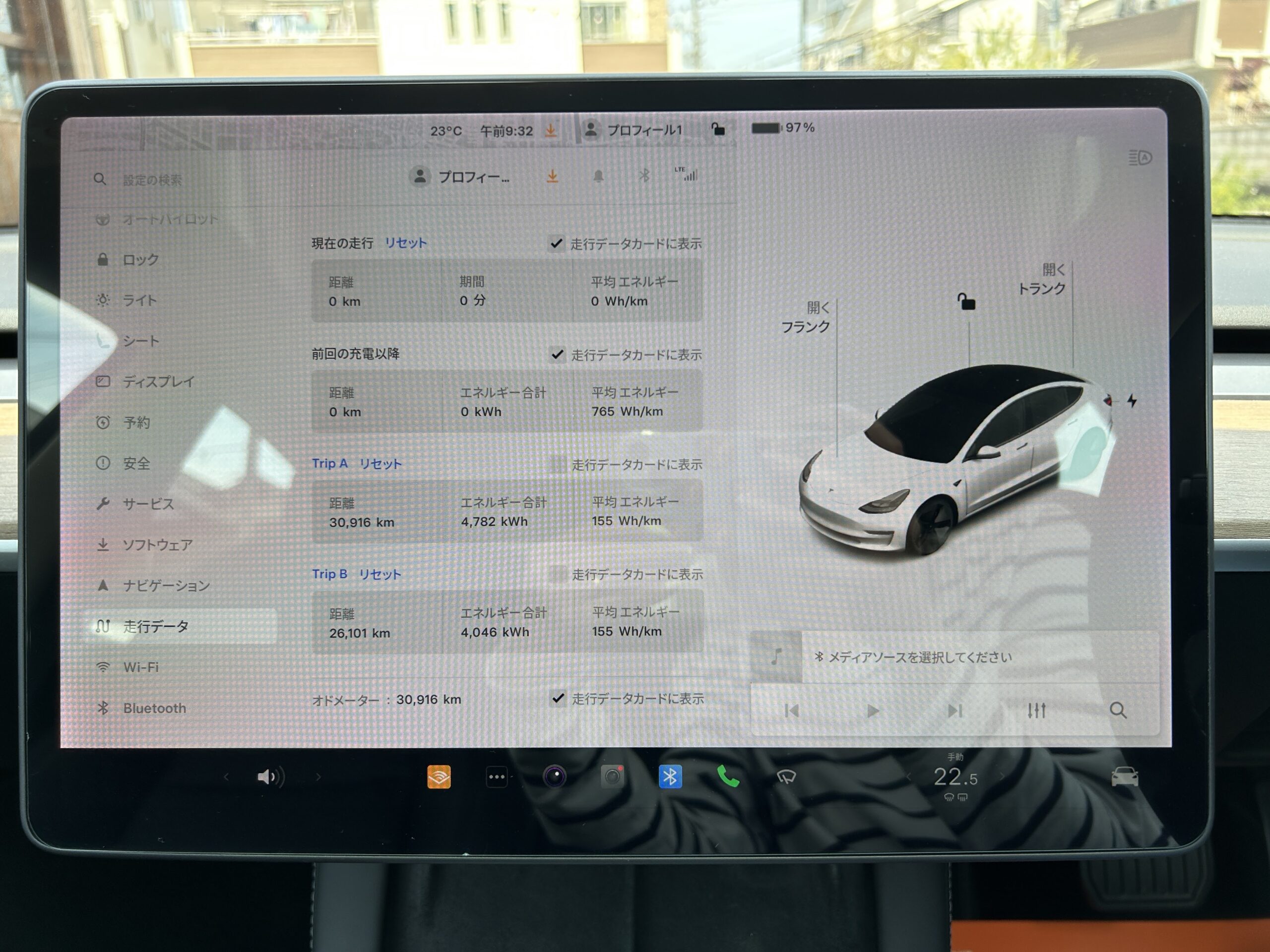Tap the download arrow in the top status bar
The width and height of the screenshot is (1270, 952).
click(551, 130)
